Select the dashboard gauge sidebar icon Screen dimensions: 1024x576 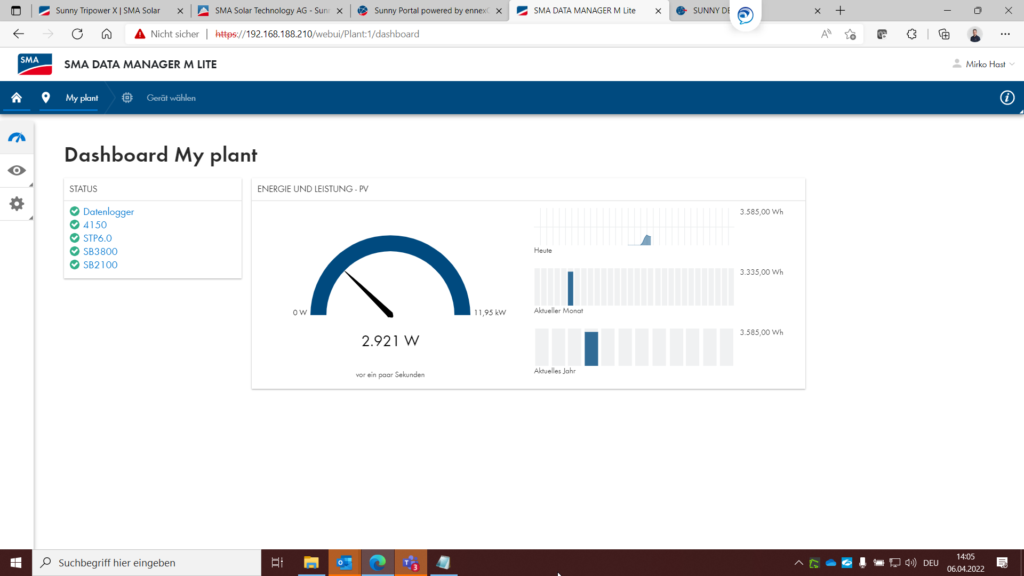[17, 138]
